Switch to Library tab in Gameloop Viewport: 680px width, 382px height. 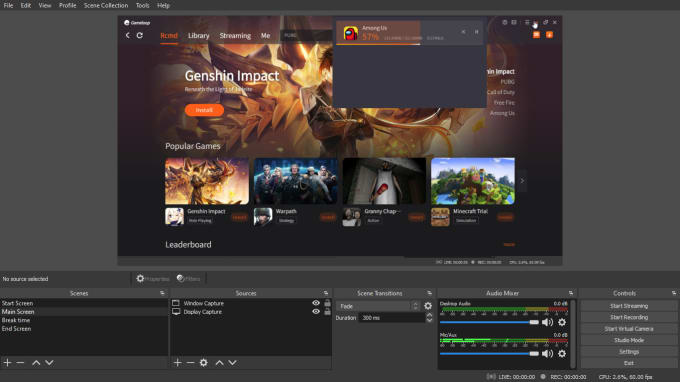(x=199, y=36)
